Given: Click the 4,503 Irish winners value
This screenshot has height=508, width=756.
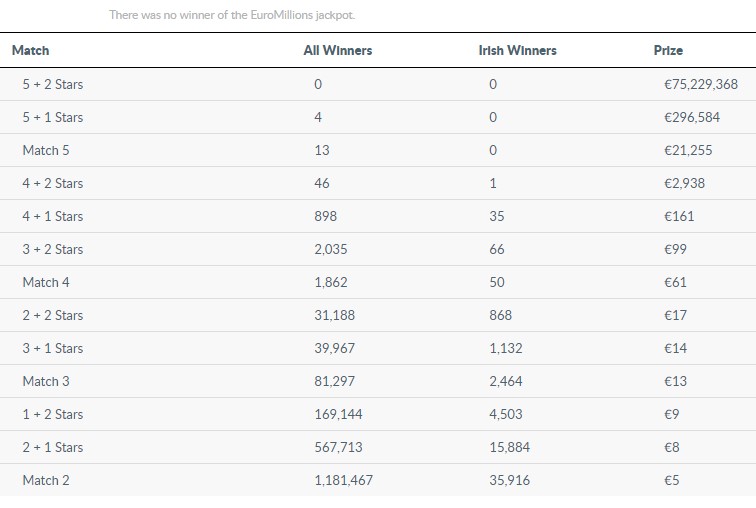Looking at the screenshot, I should pyautogui.click(x=505, y=415).
